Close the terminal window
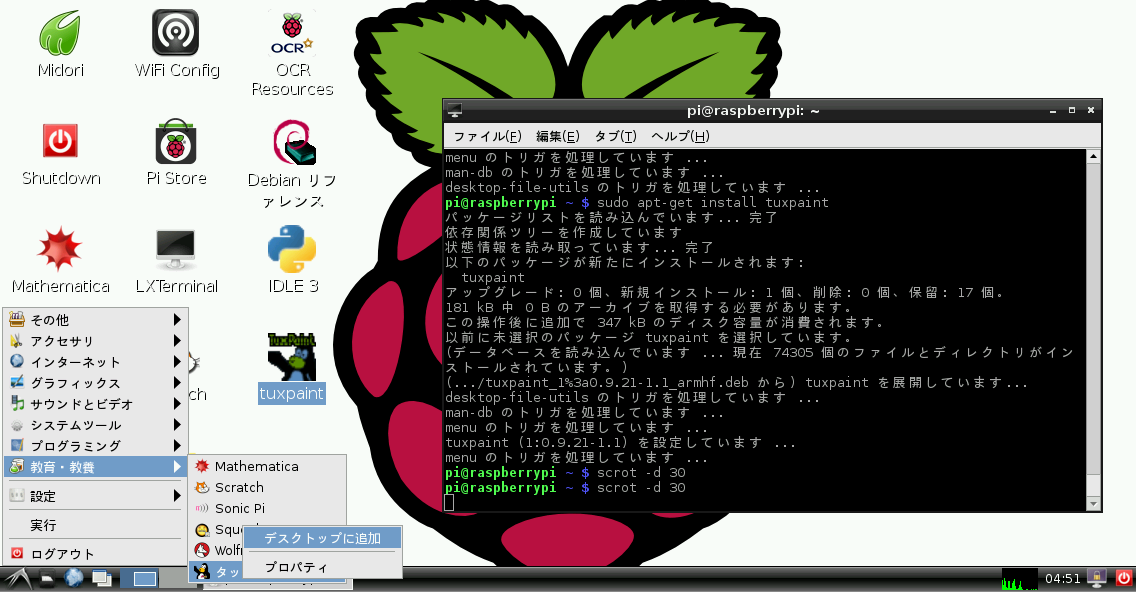This screenshot has height=592, width=1136. 1090,111
